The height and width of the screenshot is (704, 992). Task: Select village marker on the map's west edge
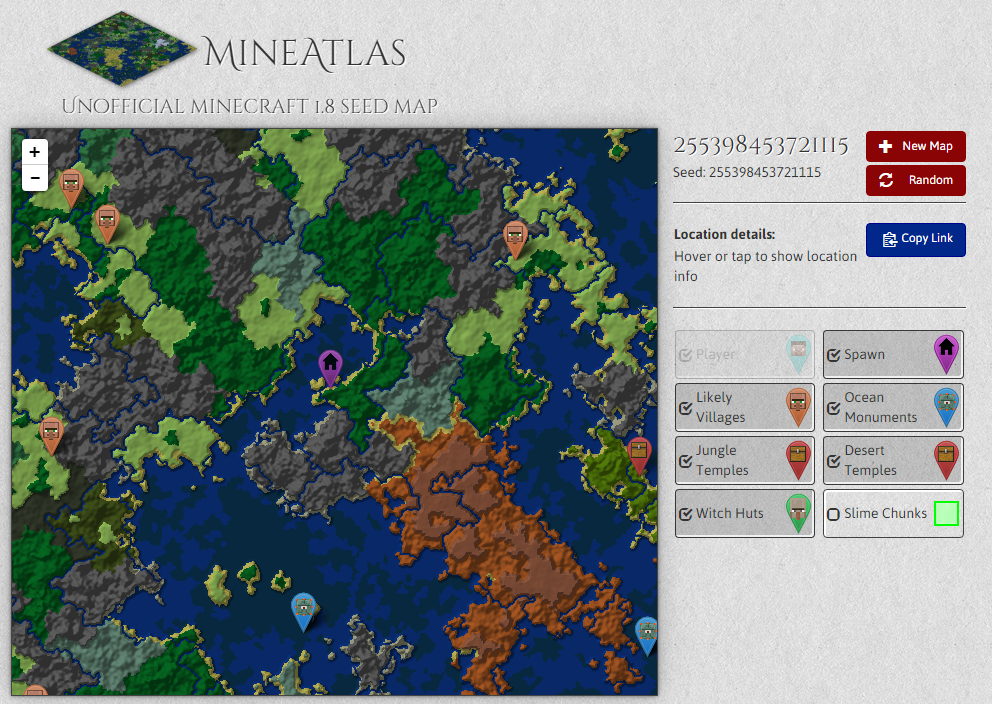coord(51,436)
